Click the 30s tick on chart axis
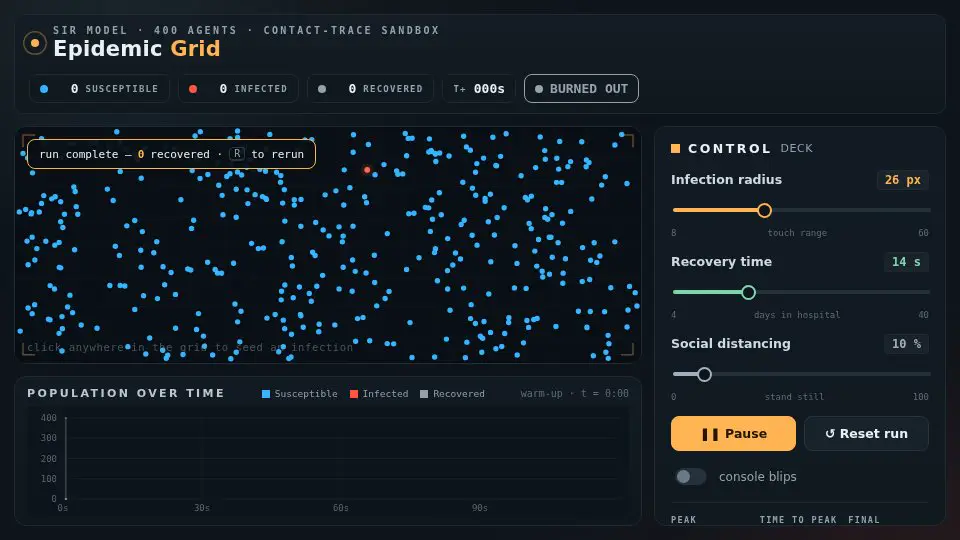The width and height of the screenshot is (960, 540). [202, 508]
